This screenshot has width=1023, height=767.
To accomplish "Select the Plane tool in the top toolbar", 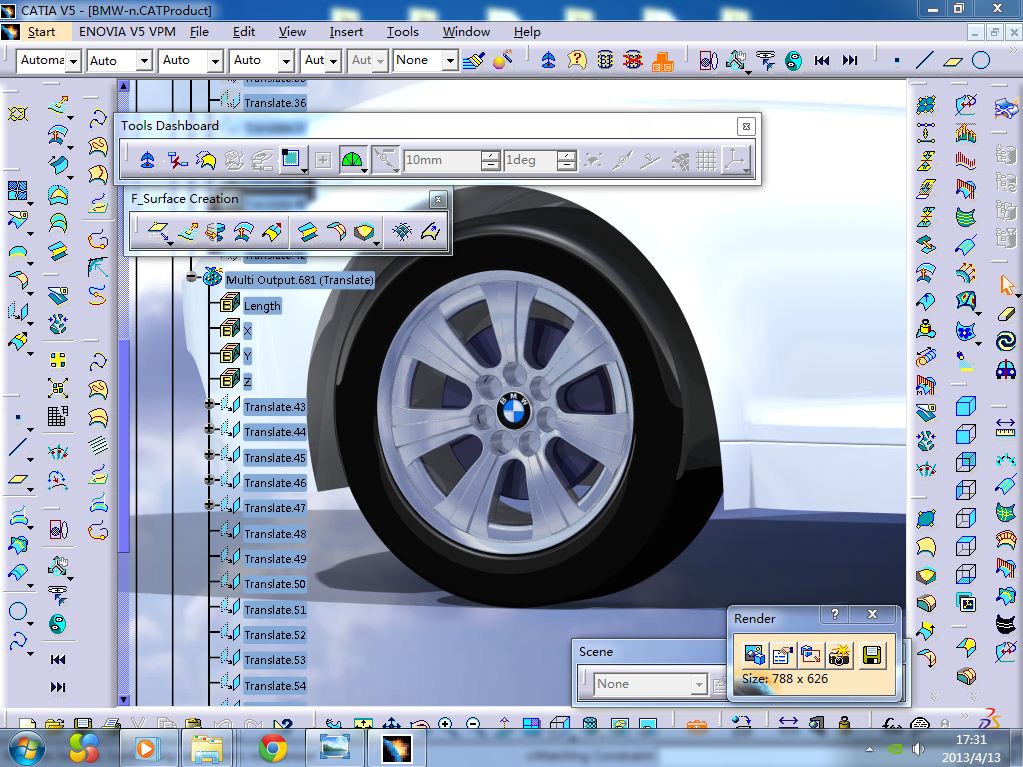I will coord(953,61).
